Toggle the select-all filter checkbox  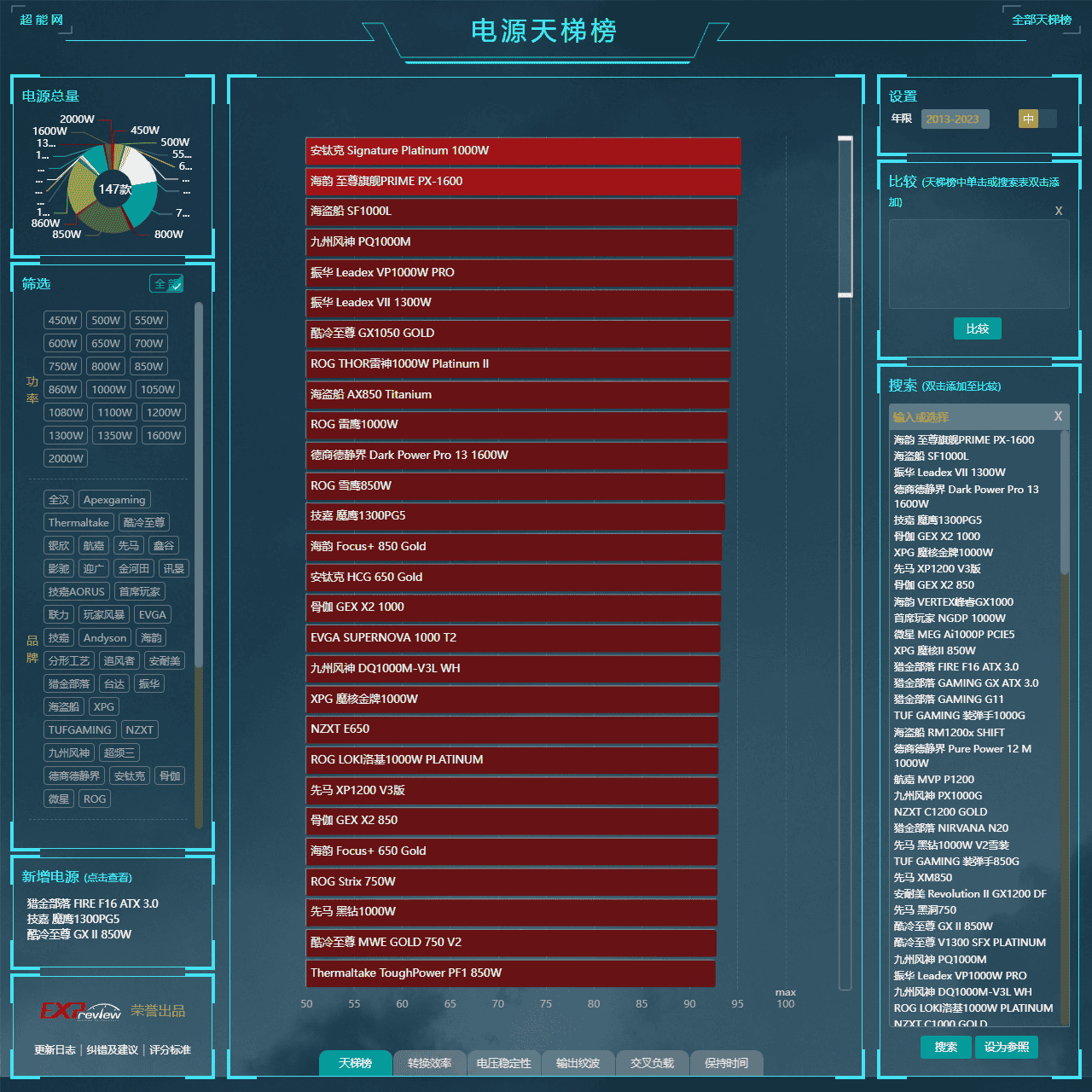[167, 284]
